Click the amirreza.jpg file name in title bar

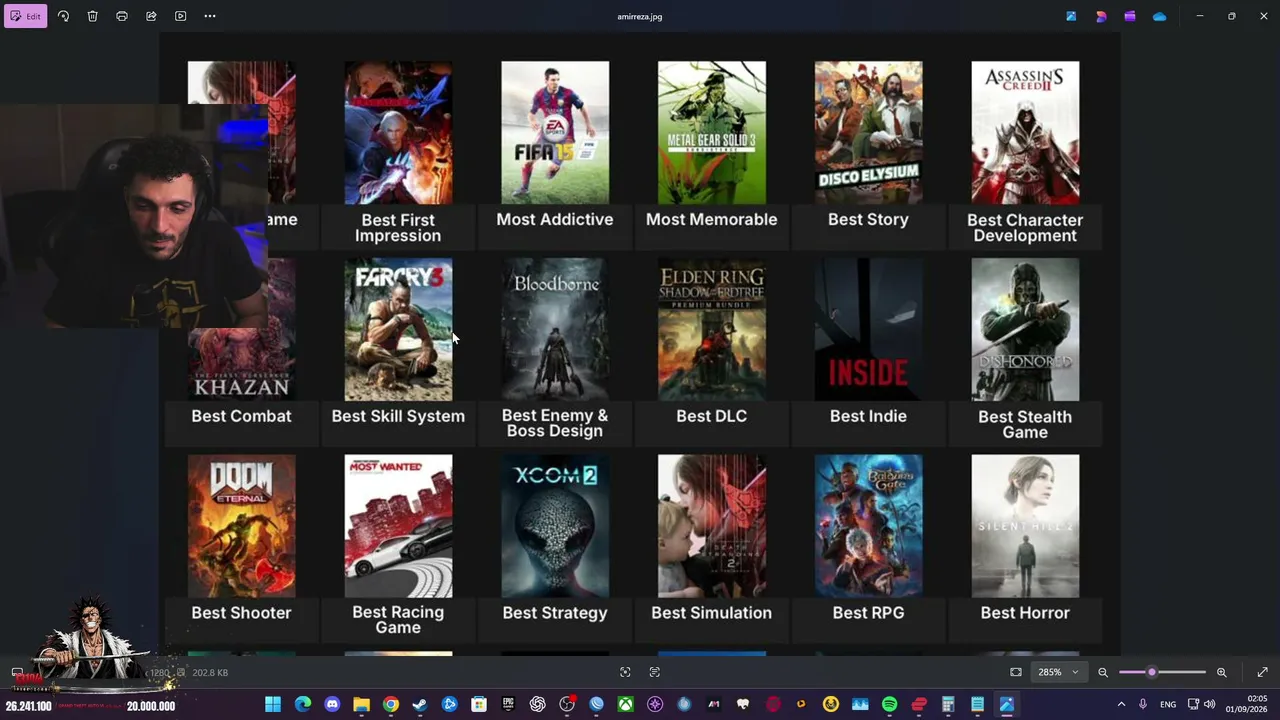[x=640, y=16]
